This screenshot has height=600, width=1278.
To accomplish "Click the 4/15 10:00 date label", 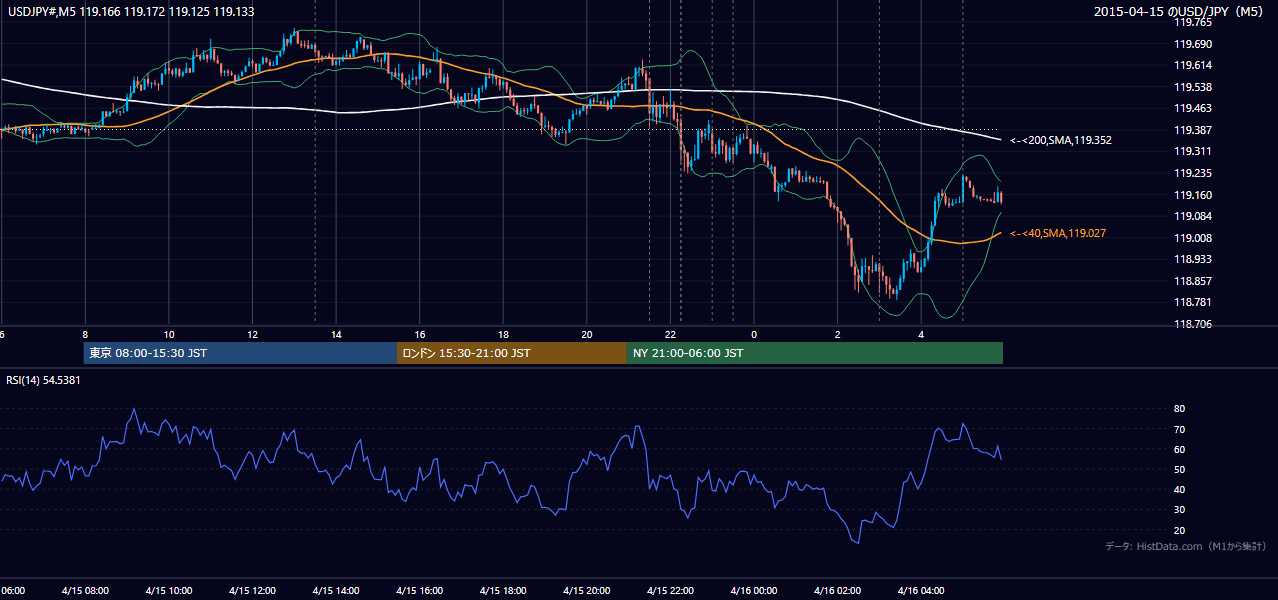I will coord(168,591).
